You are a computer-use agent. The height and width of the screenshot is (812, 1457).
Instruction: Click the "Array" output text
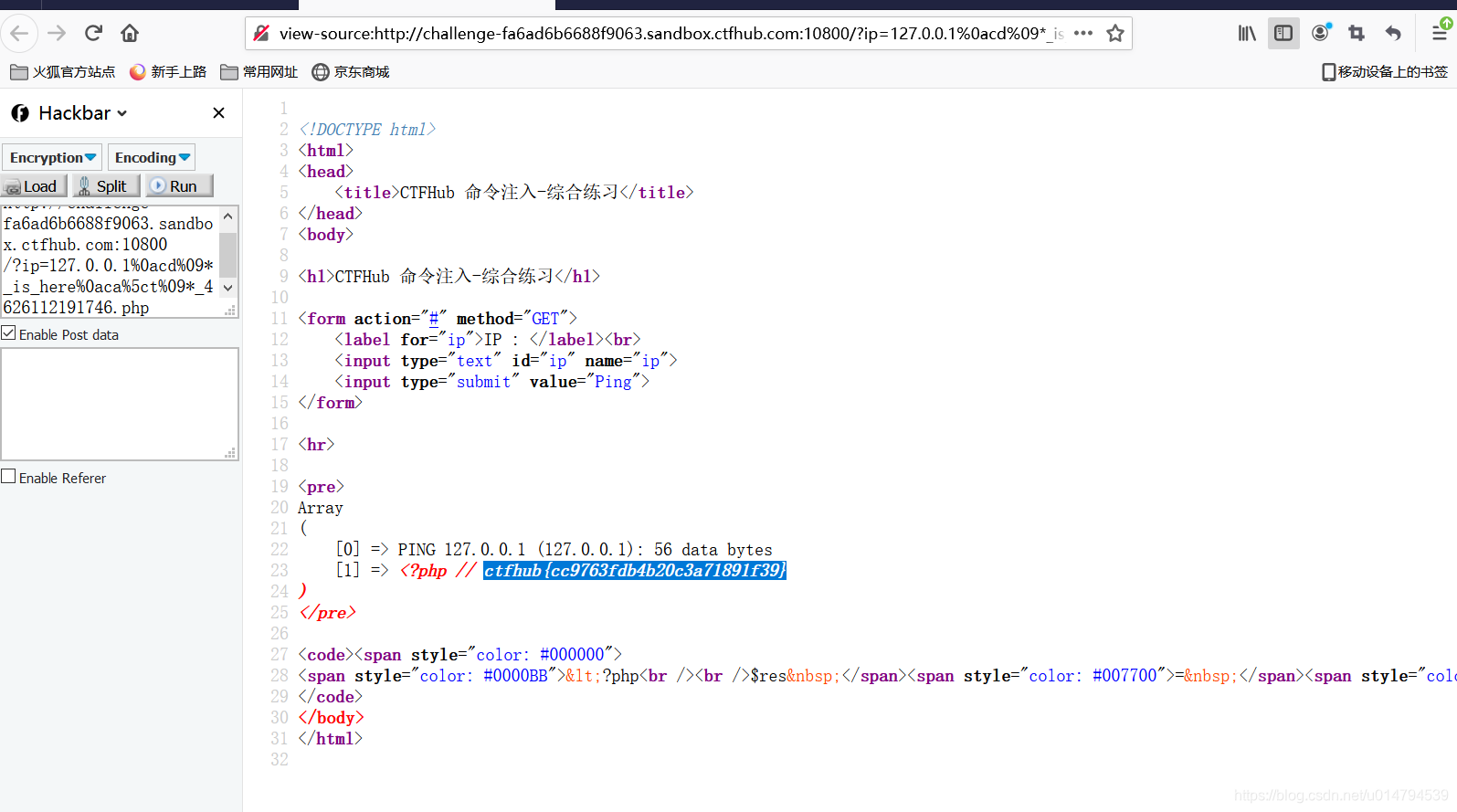[x=321, y=508]
